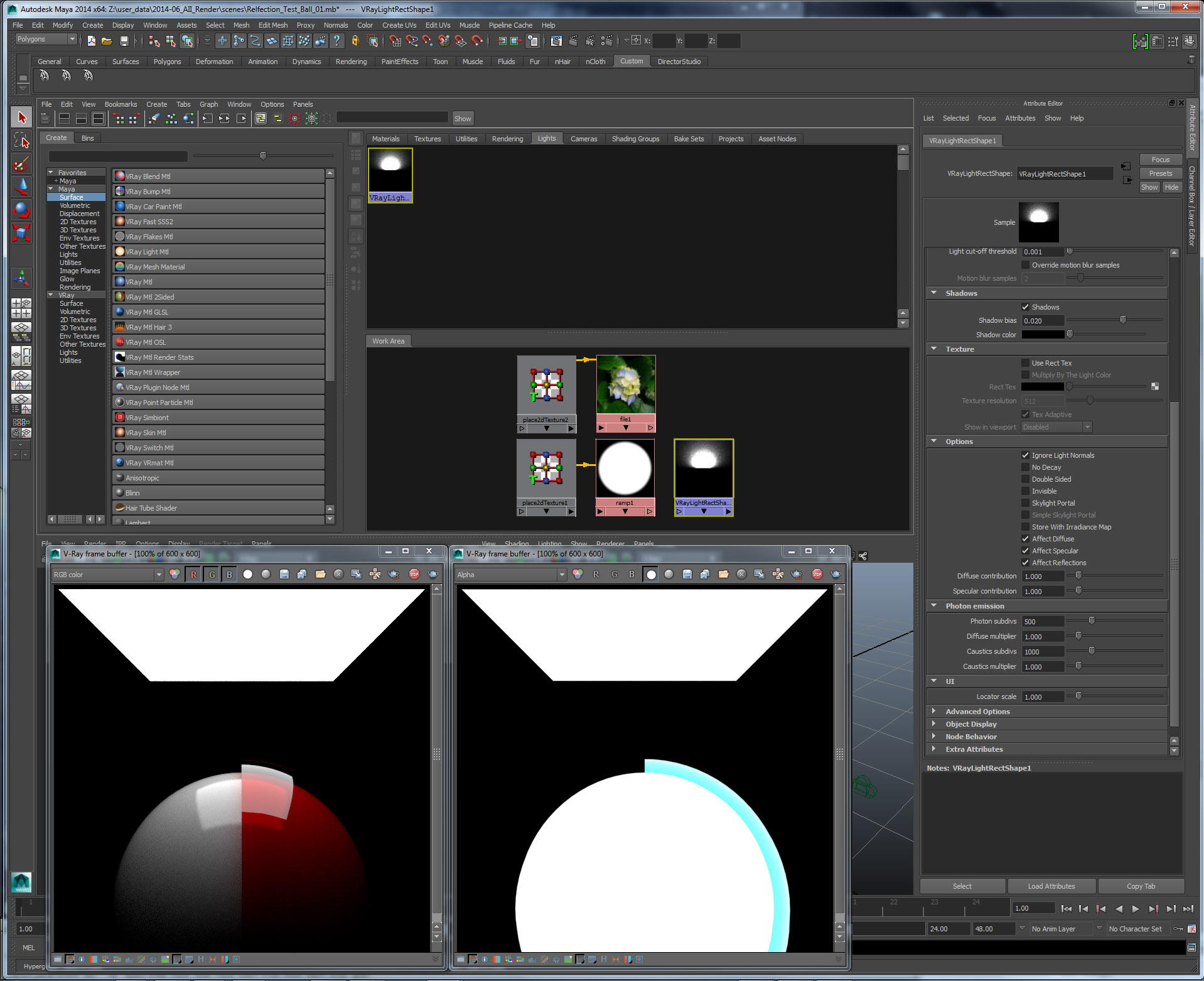Toggle Affect Reflections checkbox
This screenshot has width=1204, height=981.
click(1026, 563)
